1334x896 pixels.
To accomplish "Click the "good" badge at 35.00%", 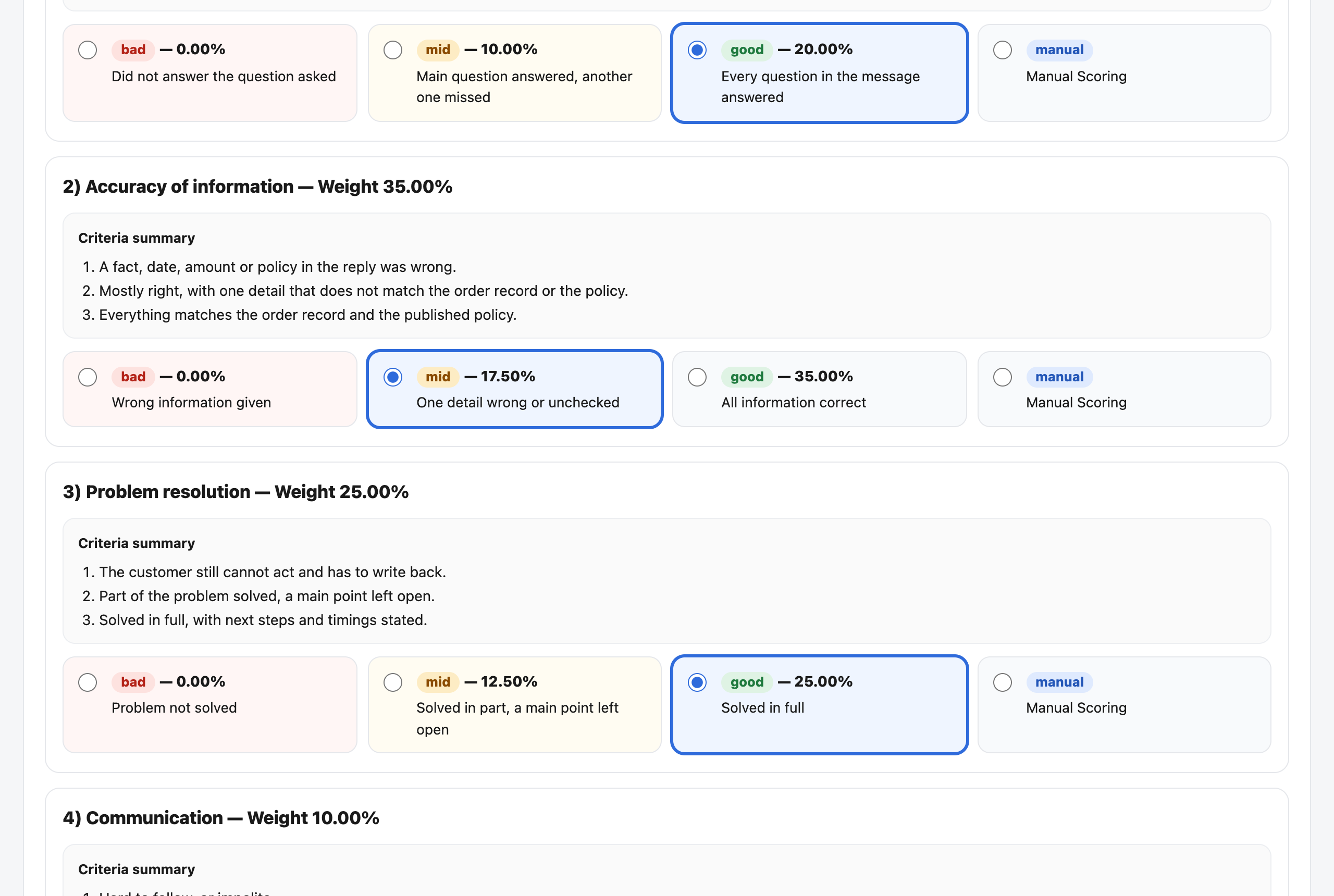I will coord(746,377).
